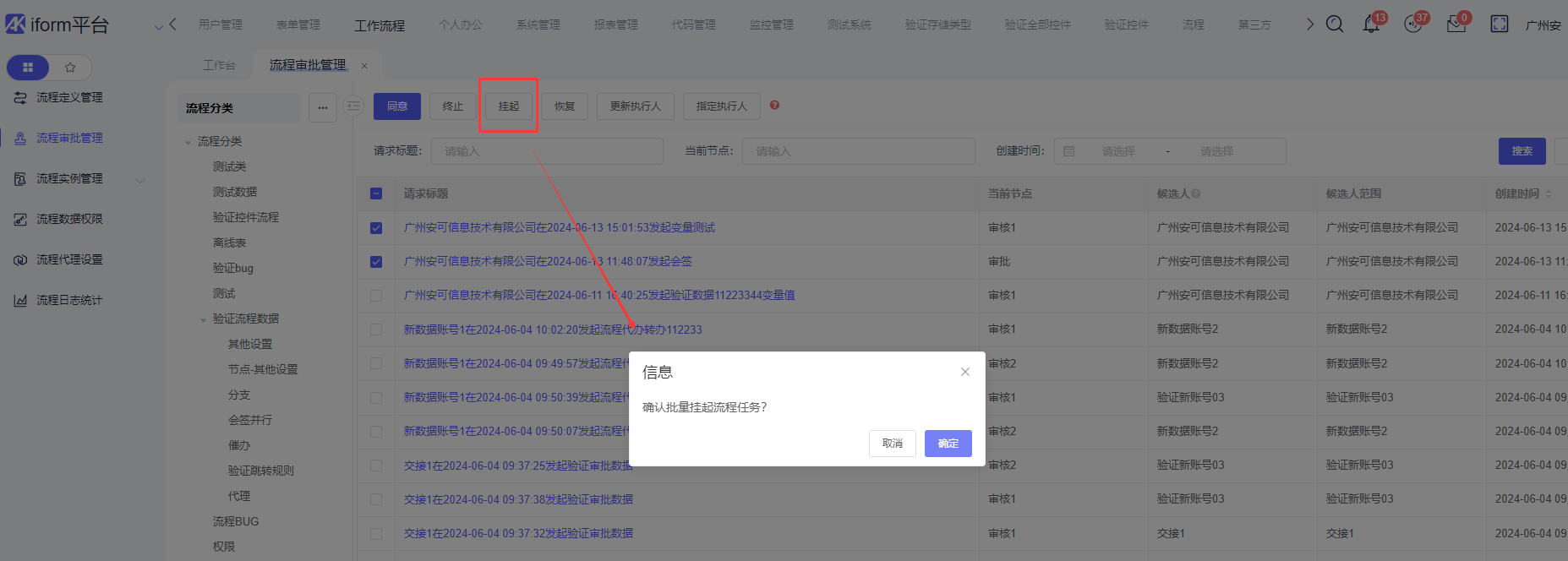This screenshot has height=561, width=1568.
Task: Confirm the dialog by clicking 确定
Action: click(x=948, y=444)
